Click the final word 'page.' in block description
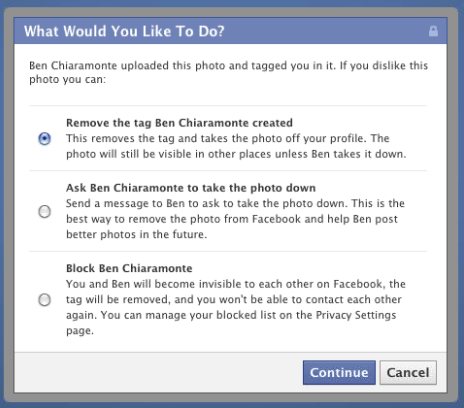 pyautogui.click(x=80, y=331)
